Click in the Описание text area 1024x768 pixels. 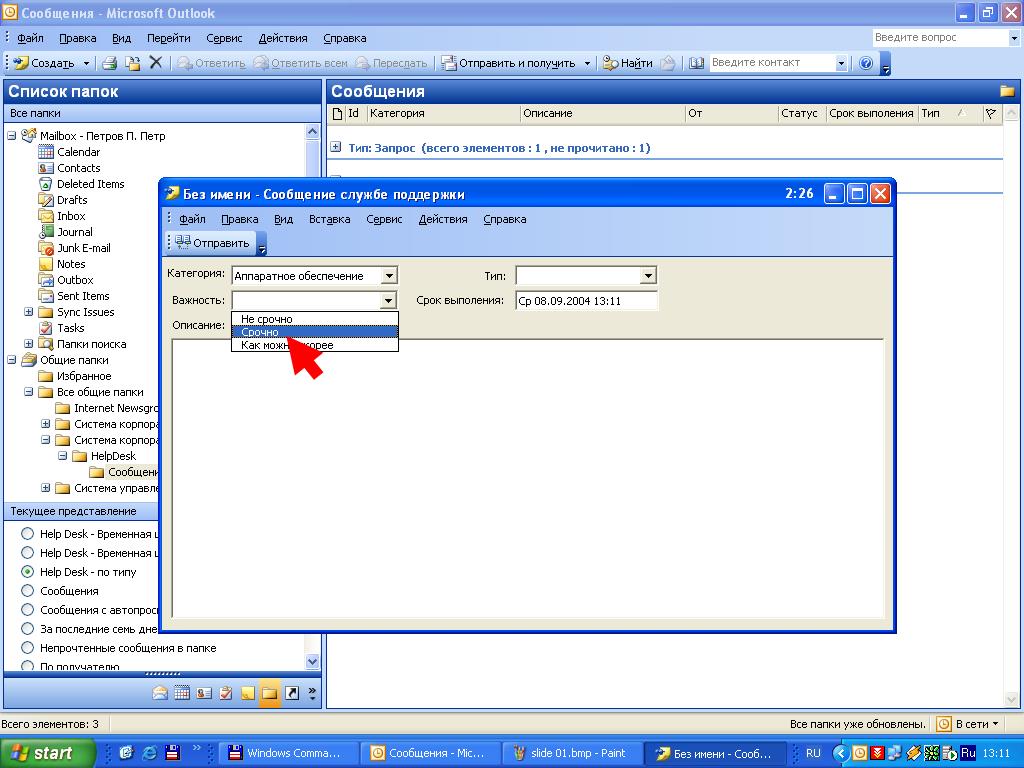(x=528, y=478)
